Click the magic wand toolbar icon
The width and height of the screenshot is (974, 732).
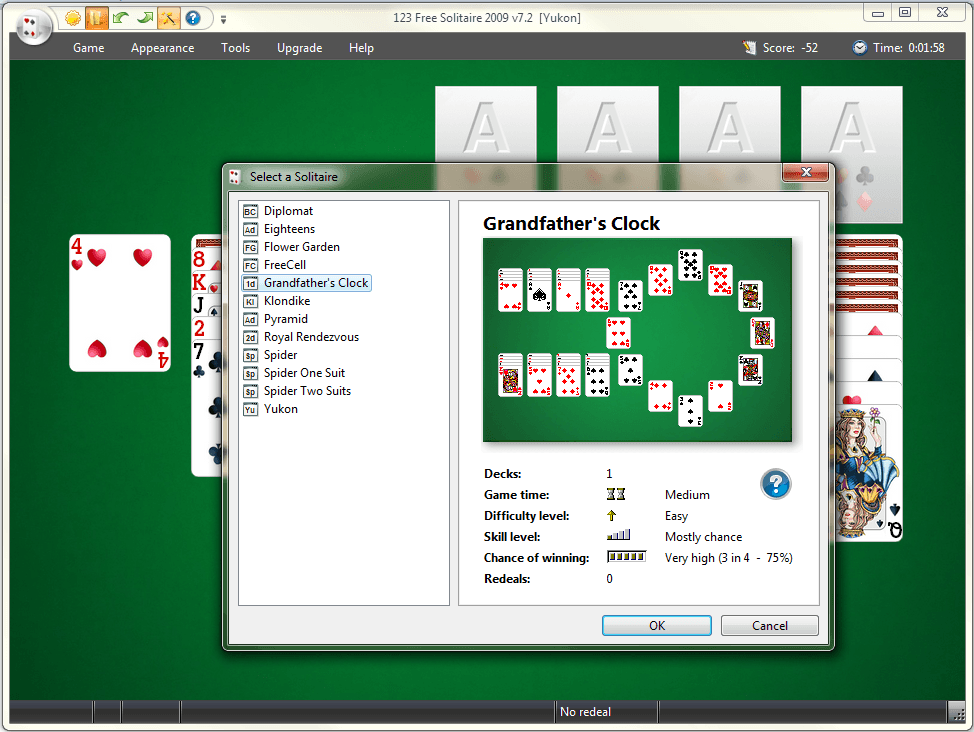coord(168,18)
